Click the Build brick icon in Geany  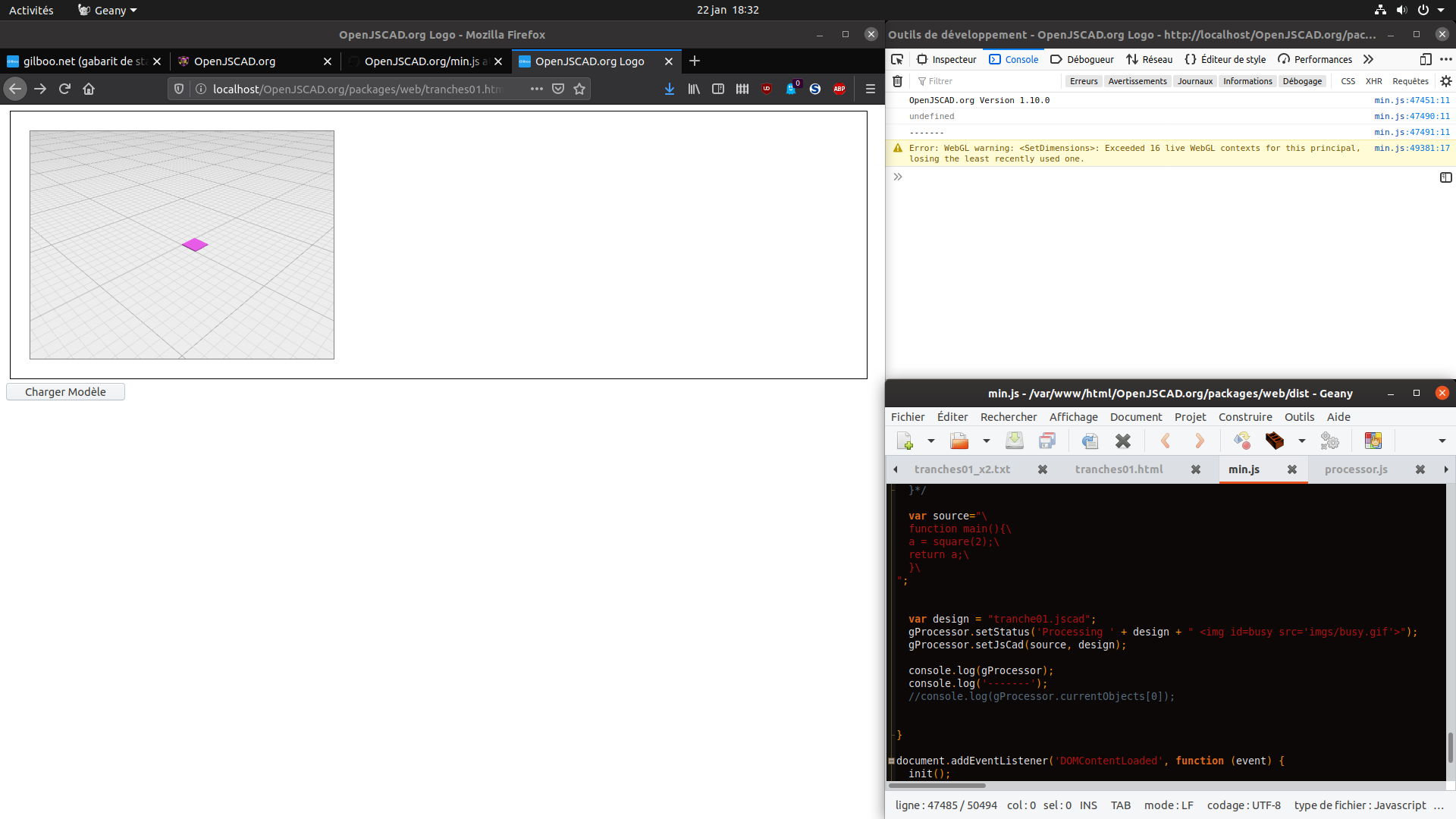[1276, 441]
